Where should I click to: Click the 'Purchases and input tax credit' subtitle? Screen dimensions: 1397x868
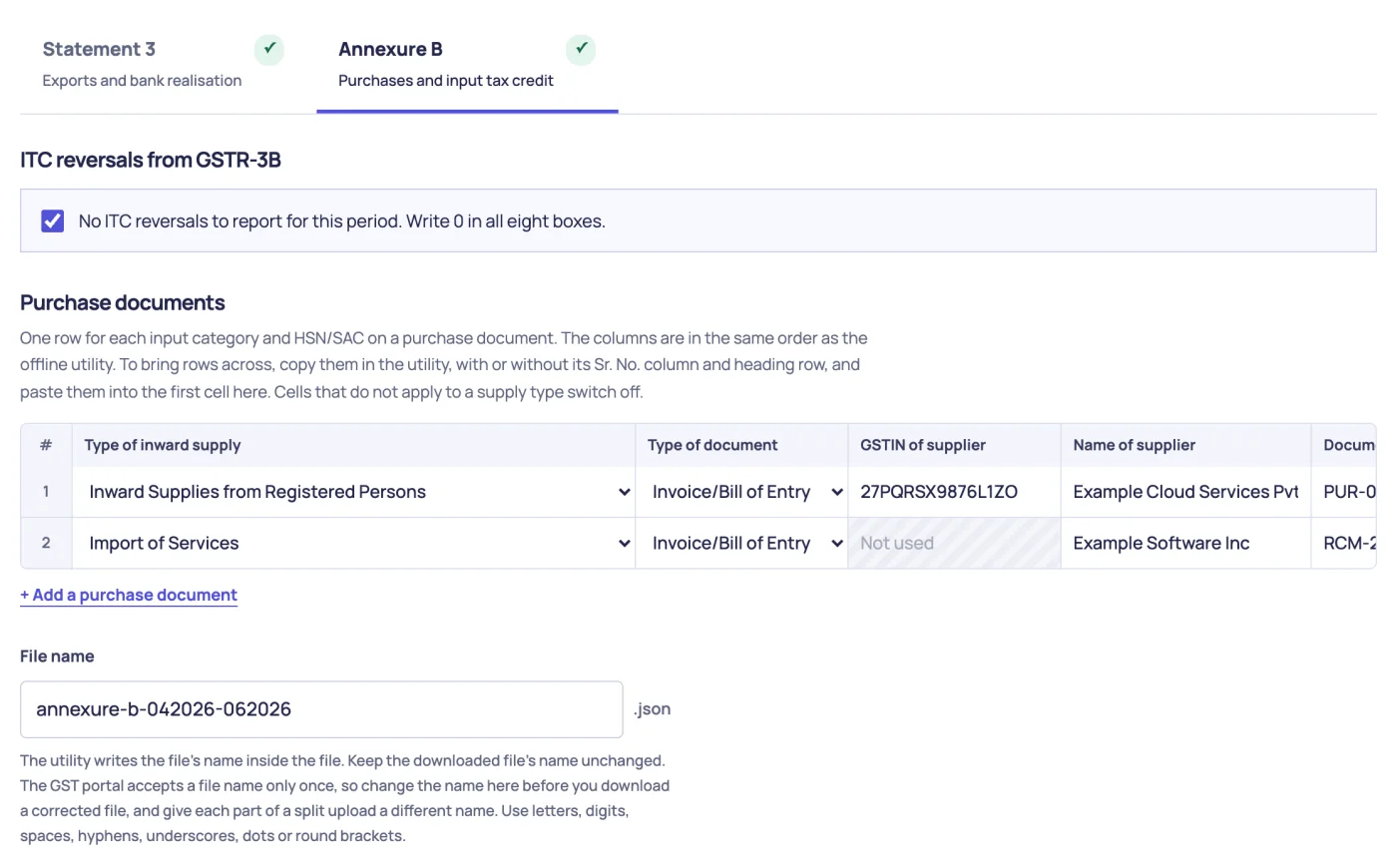click(446, 81)
